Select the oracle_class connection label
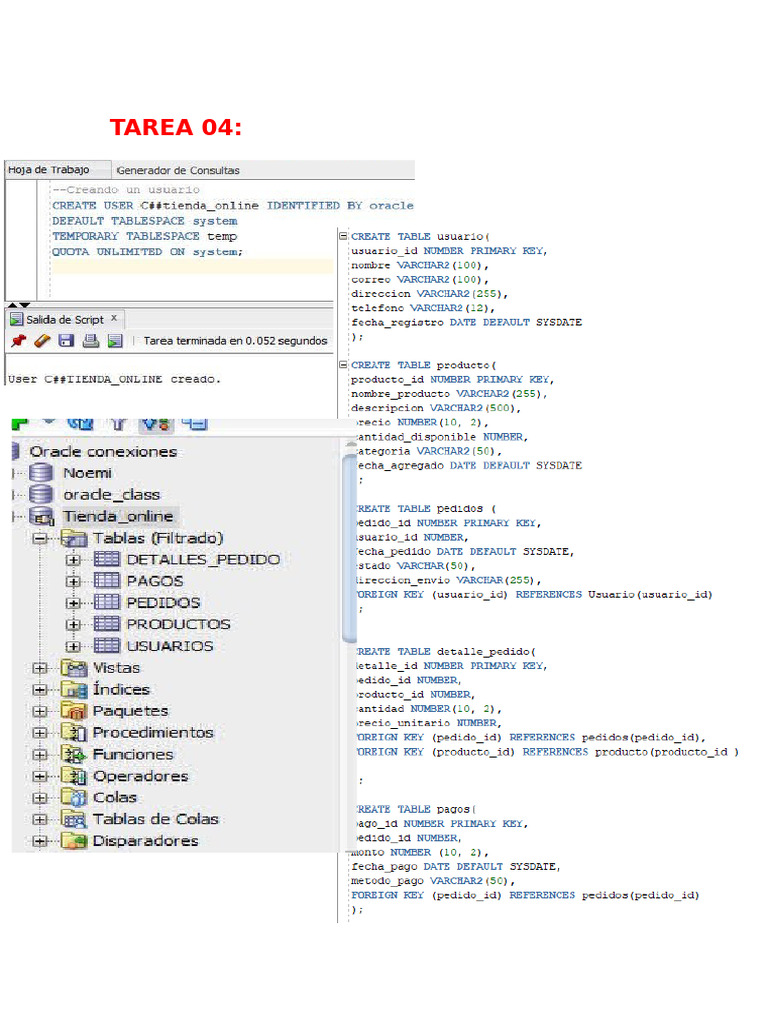Screen dimensions: 768x1024 (x=112, y=494)
